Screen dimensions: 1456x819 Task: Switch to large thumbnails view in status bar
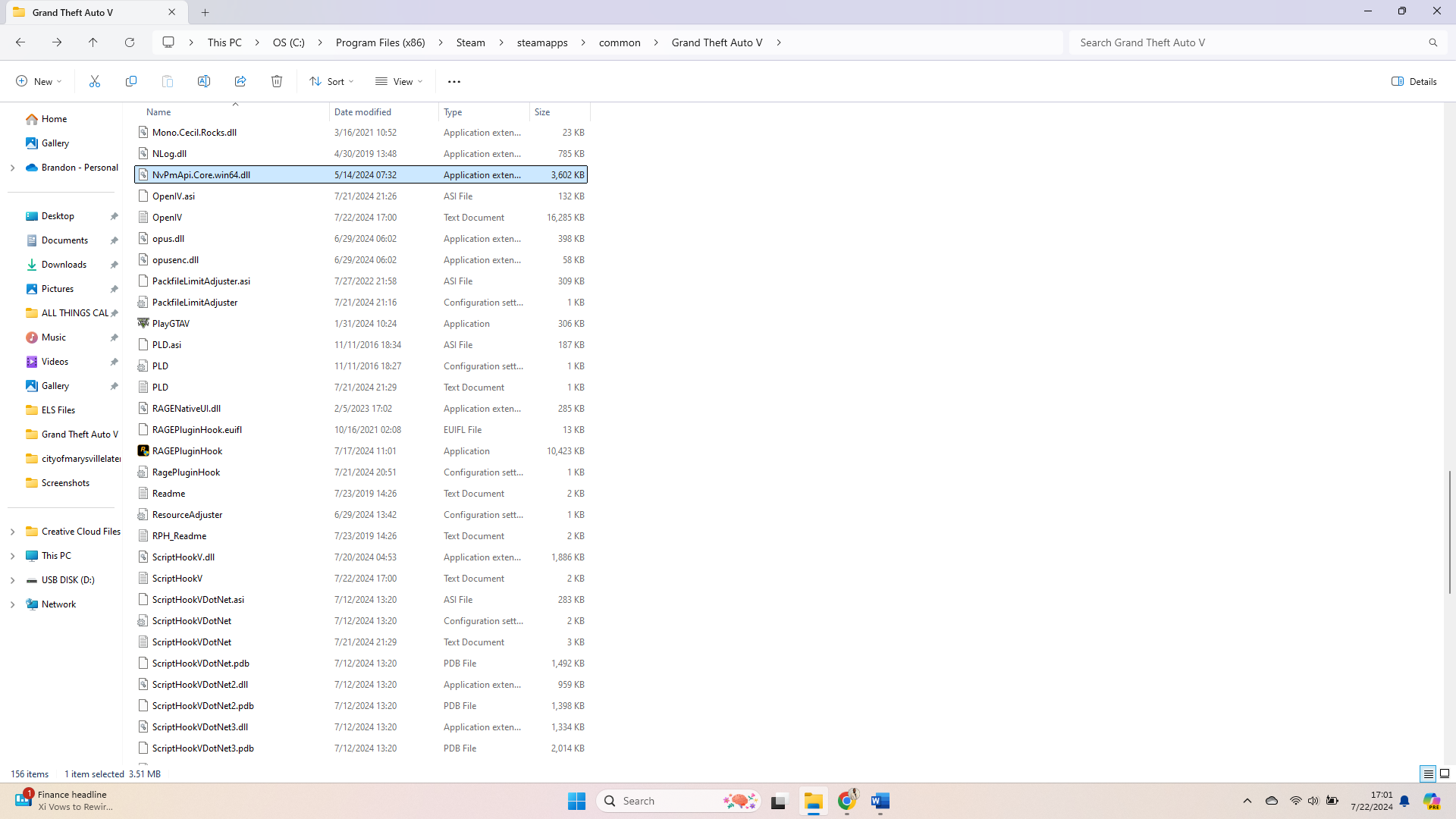pyautogui.click(x=1445, y=773)
